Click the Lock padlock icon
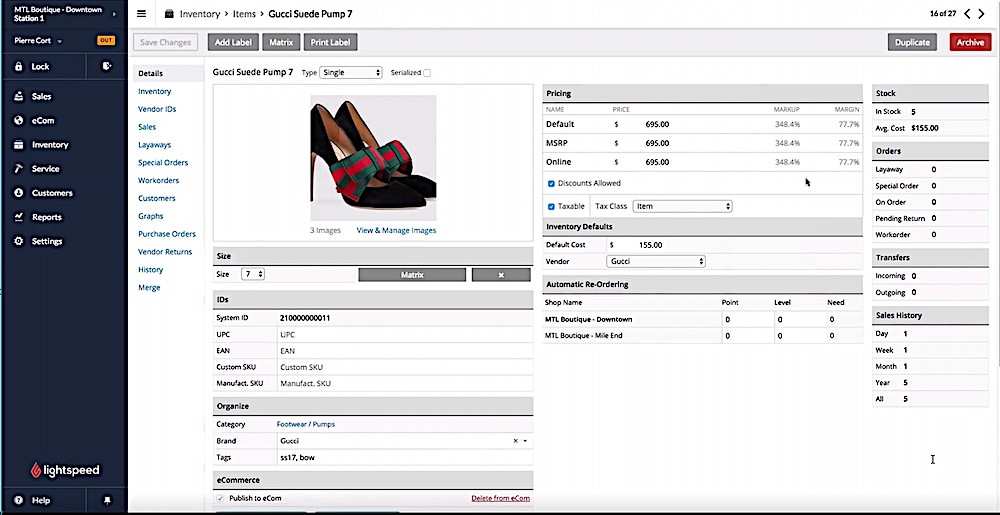Screen dimensions: 1000x515 (x=18, y=66)
